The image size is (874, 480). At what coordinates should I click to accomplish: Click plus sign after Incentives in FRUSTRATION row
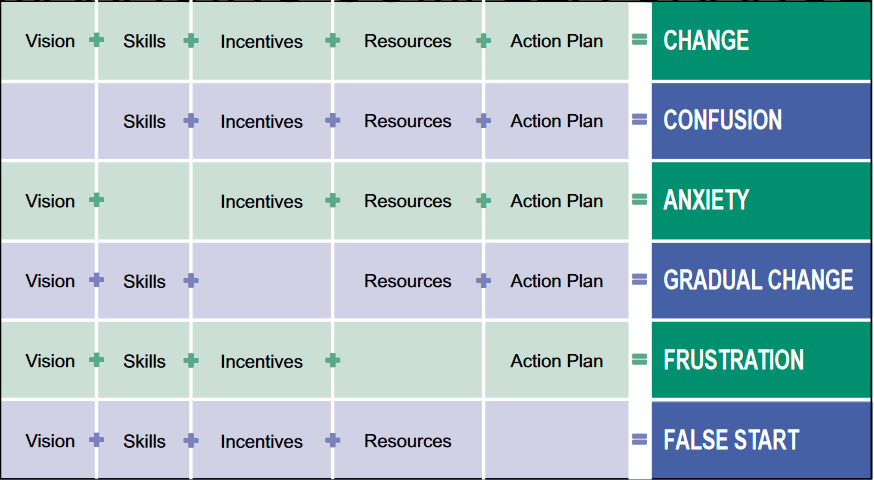point(333,360)
